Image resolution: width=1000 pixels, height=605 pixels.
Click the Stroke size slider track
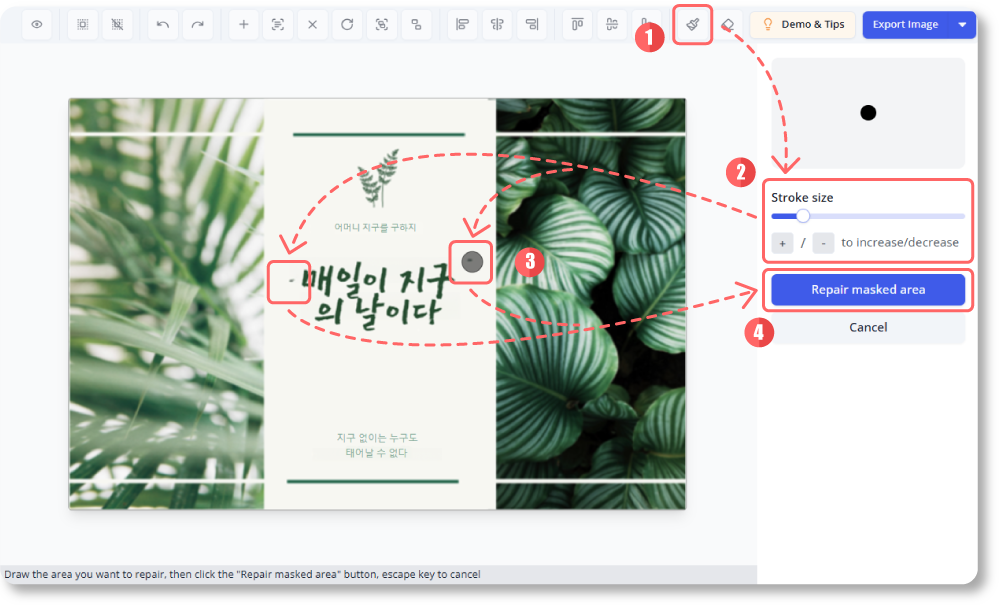(x=880, y=216)
